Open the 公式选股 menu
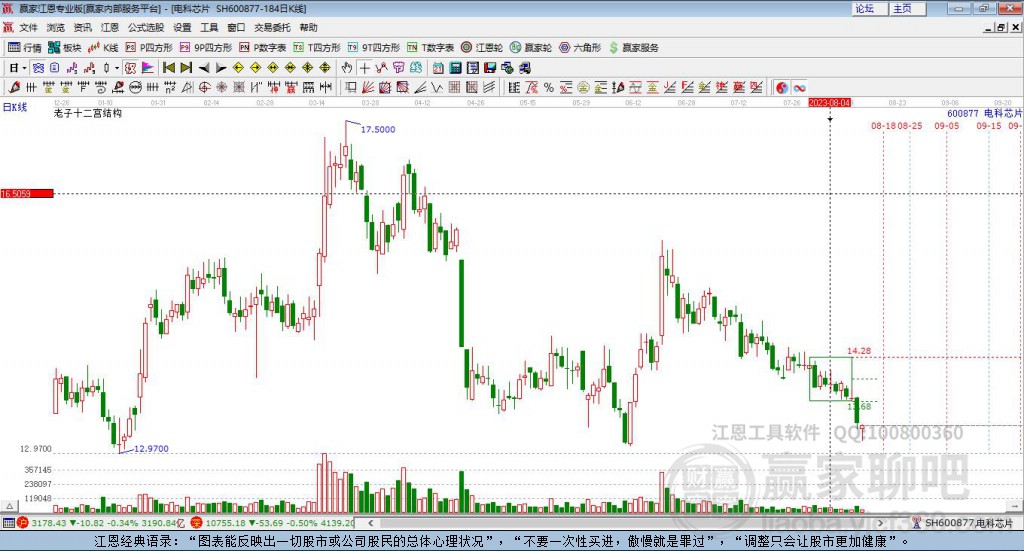Viewport: 1024px width, 551px height. point(146,27)
